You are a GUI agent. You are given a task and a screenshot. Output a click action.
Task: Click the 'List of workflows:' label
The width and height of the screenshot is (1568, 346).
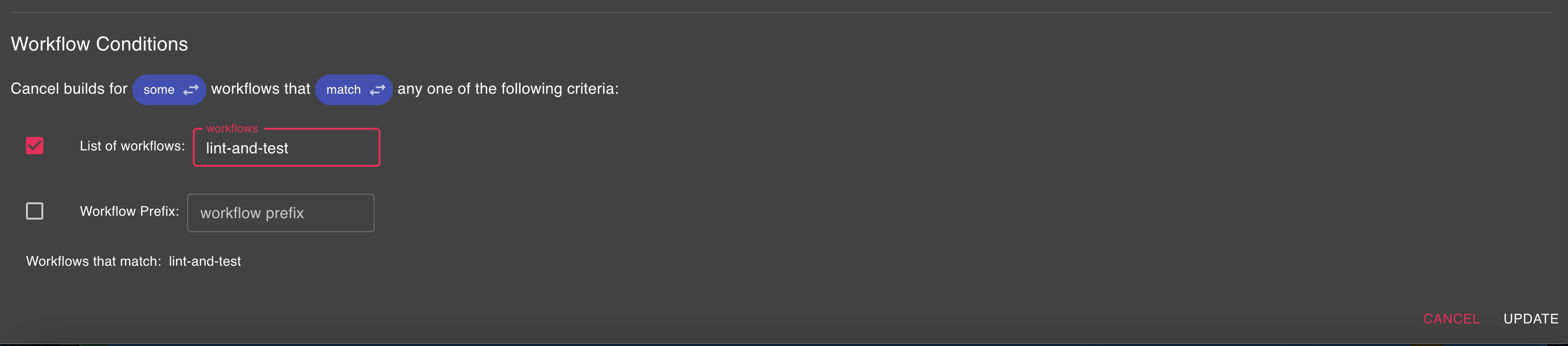point(132,147)
